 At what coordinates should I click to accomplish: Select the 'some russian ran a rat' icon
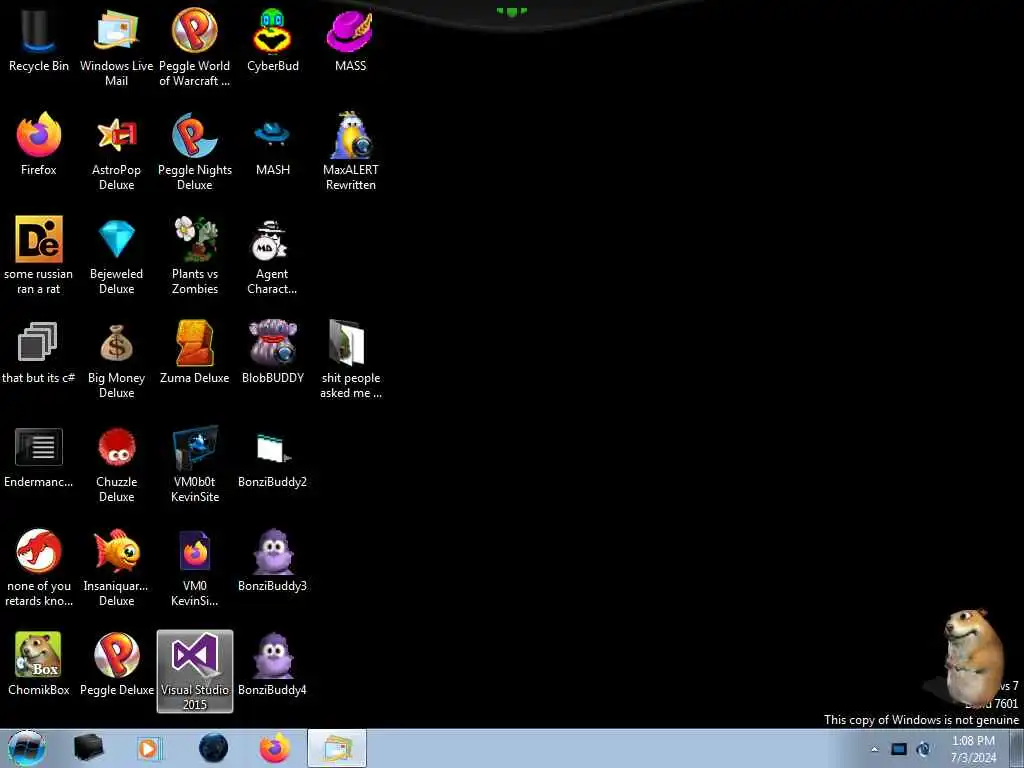[x=39, y=255]
